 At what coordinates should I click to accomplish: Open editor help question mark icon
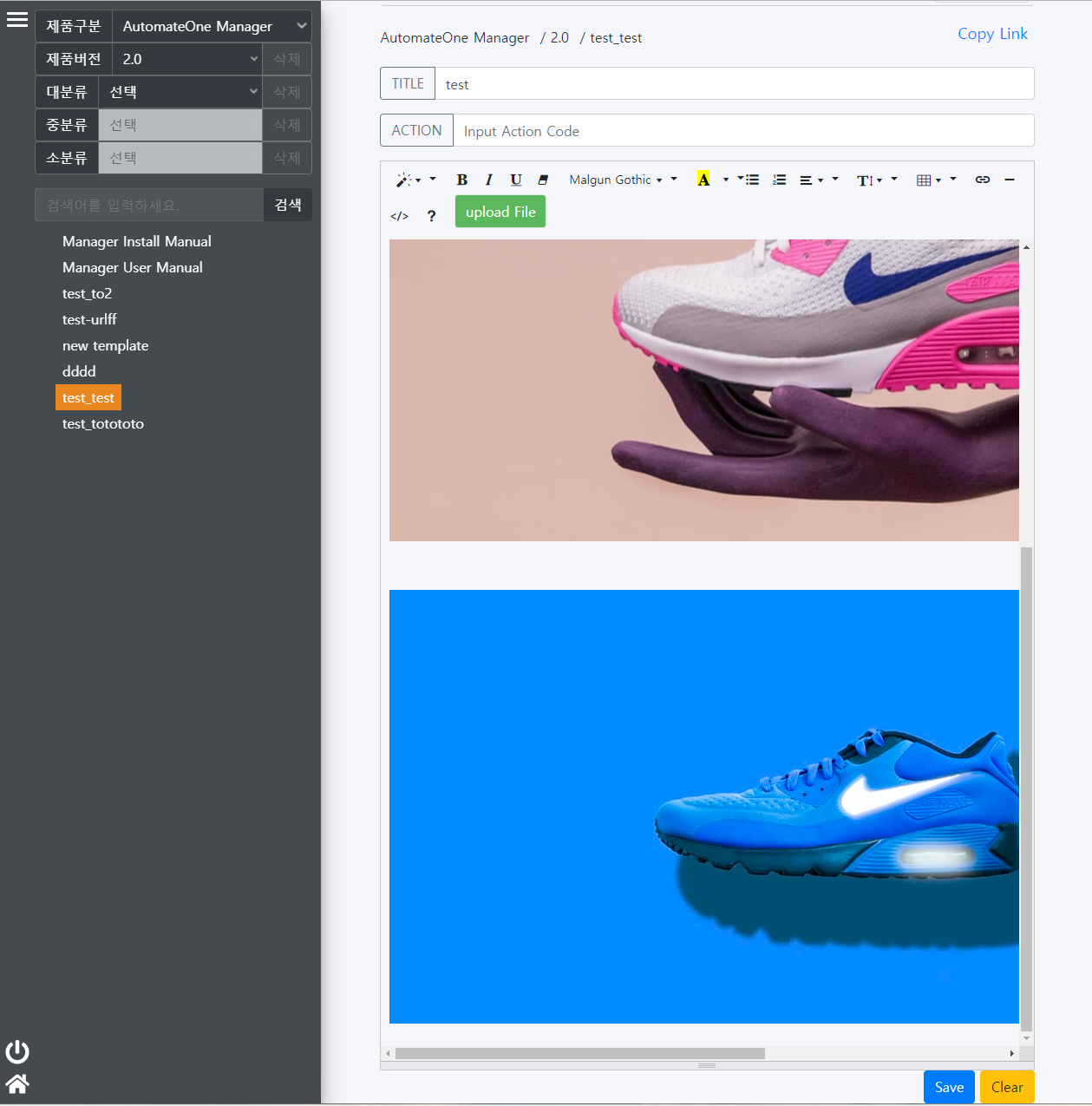[x=431, y=216]
